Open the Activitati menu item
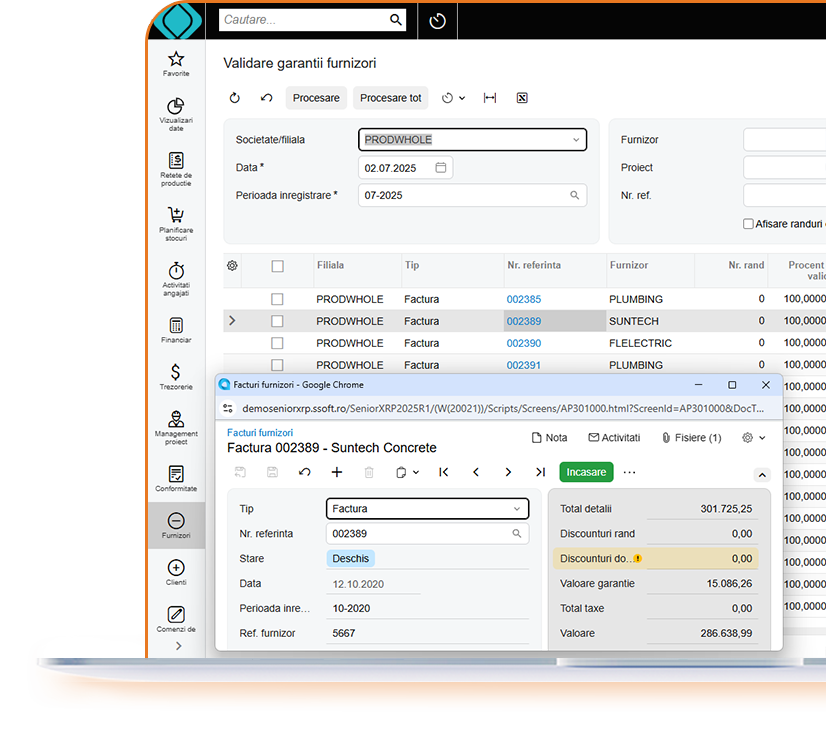The height and width of the screenshot is (732, 826). tap(614, 438)
